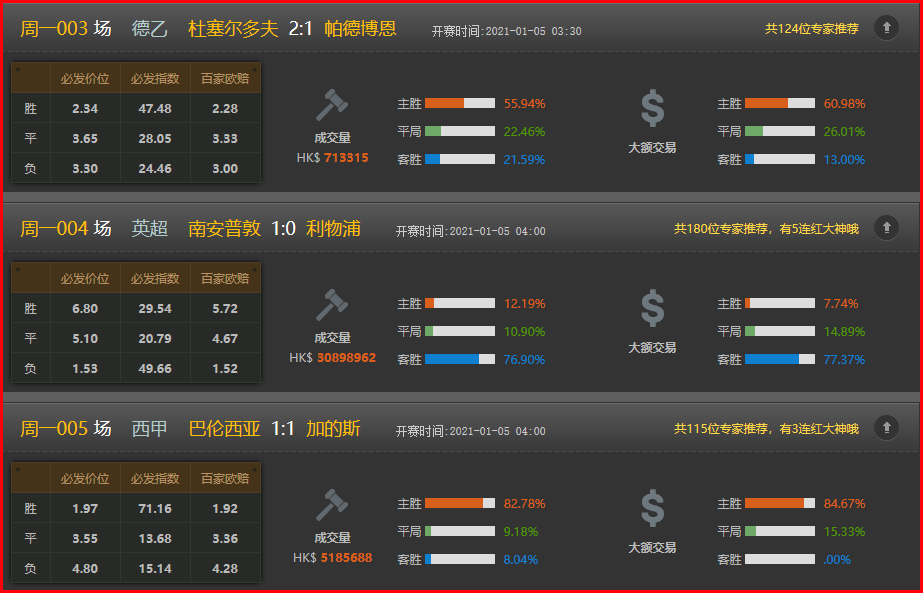
Task: Click the 77.37% 客胜 large-trade bar
Action: tap(780, 359)
